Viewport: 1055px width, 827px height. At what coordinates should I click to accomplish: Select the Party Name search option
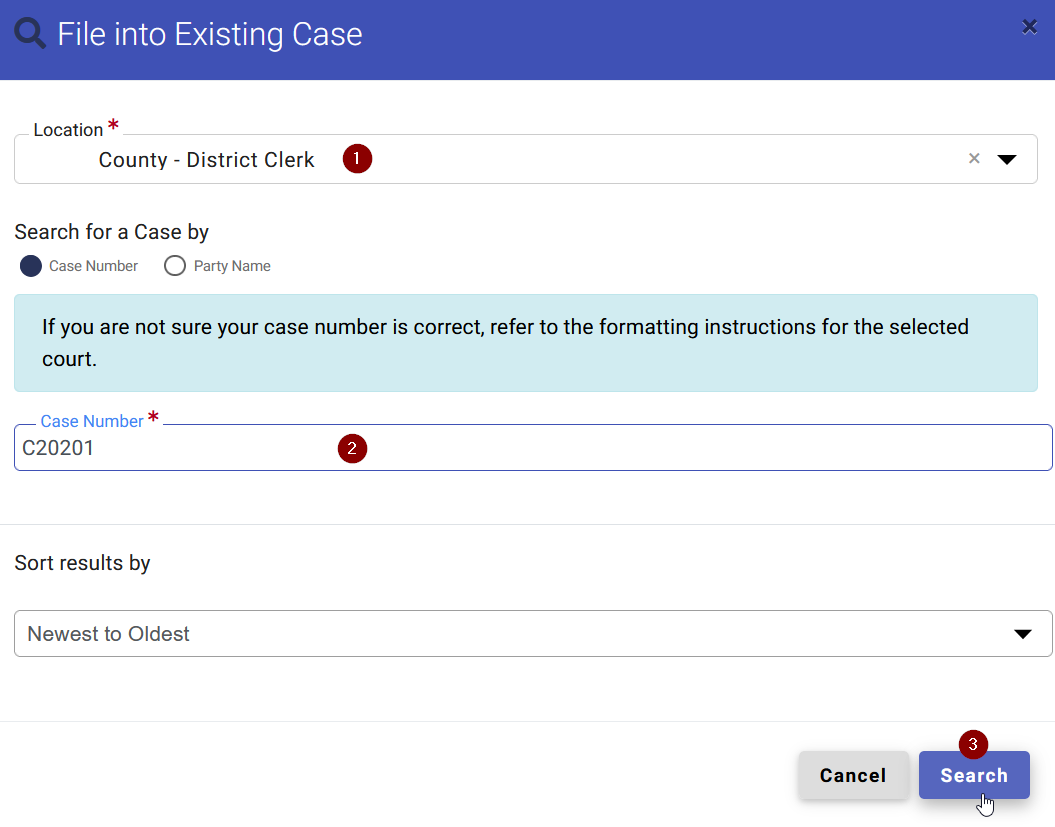click(x=175, y=266)
